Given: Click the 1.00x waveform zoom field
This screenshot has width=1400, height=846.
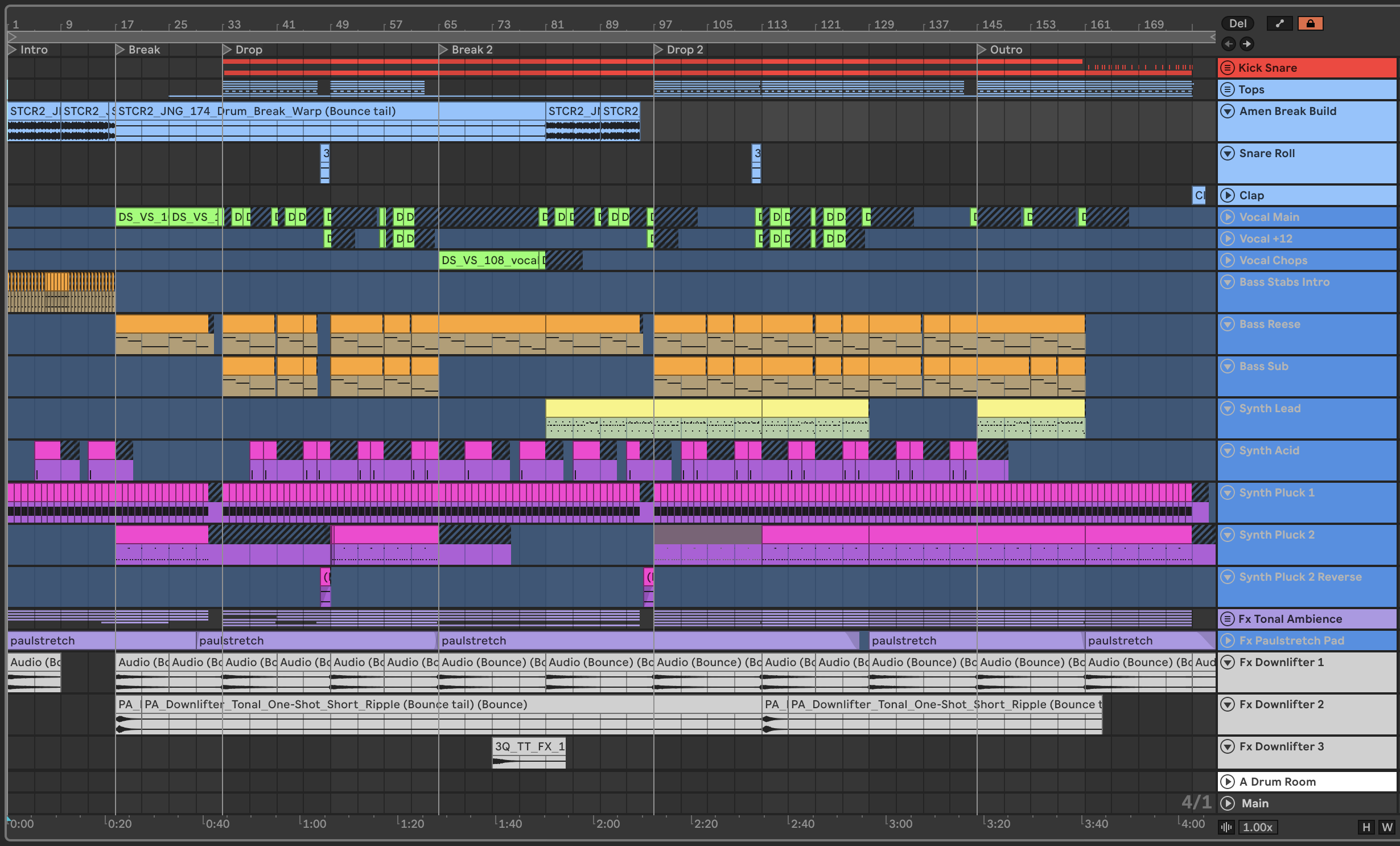Looking at the screenshot, I should coord(1257,827).
